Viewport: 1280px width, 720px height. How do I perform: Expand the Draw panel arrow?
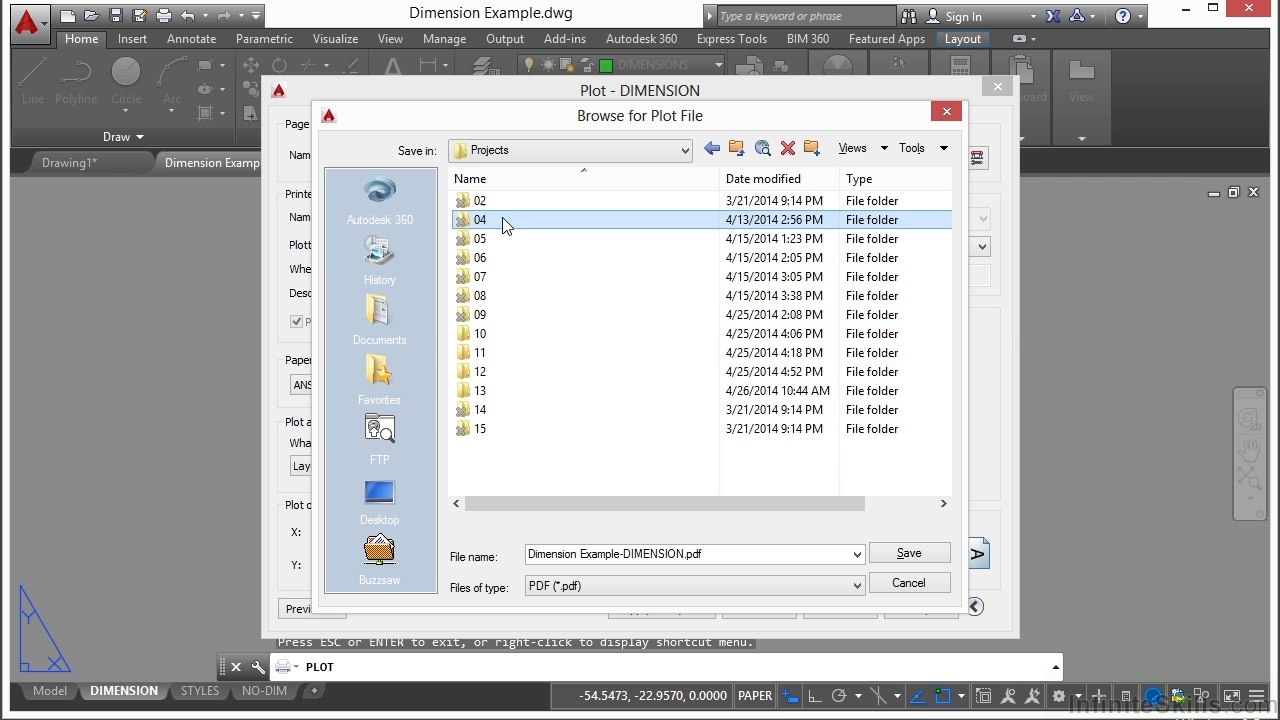(x=139, y=137)
